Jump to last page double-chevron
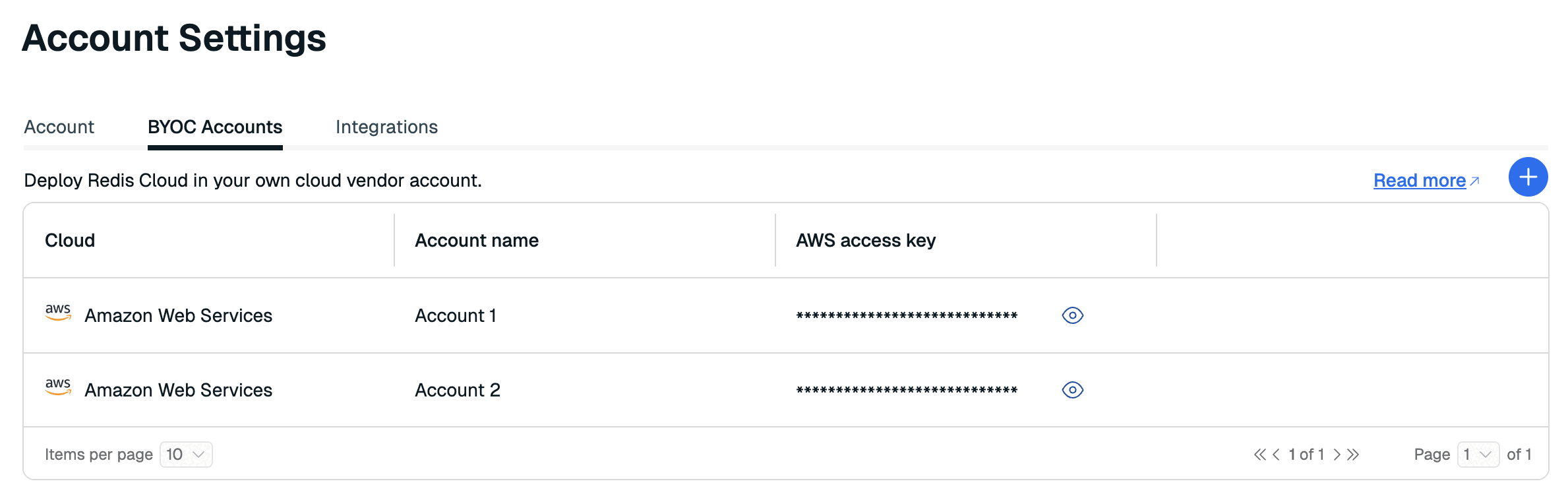This screenshot has height=504, width=1568. 1353,455
